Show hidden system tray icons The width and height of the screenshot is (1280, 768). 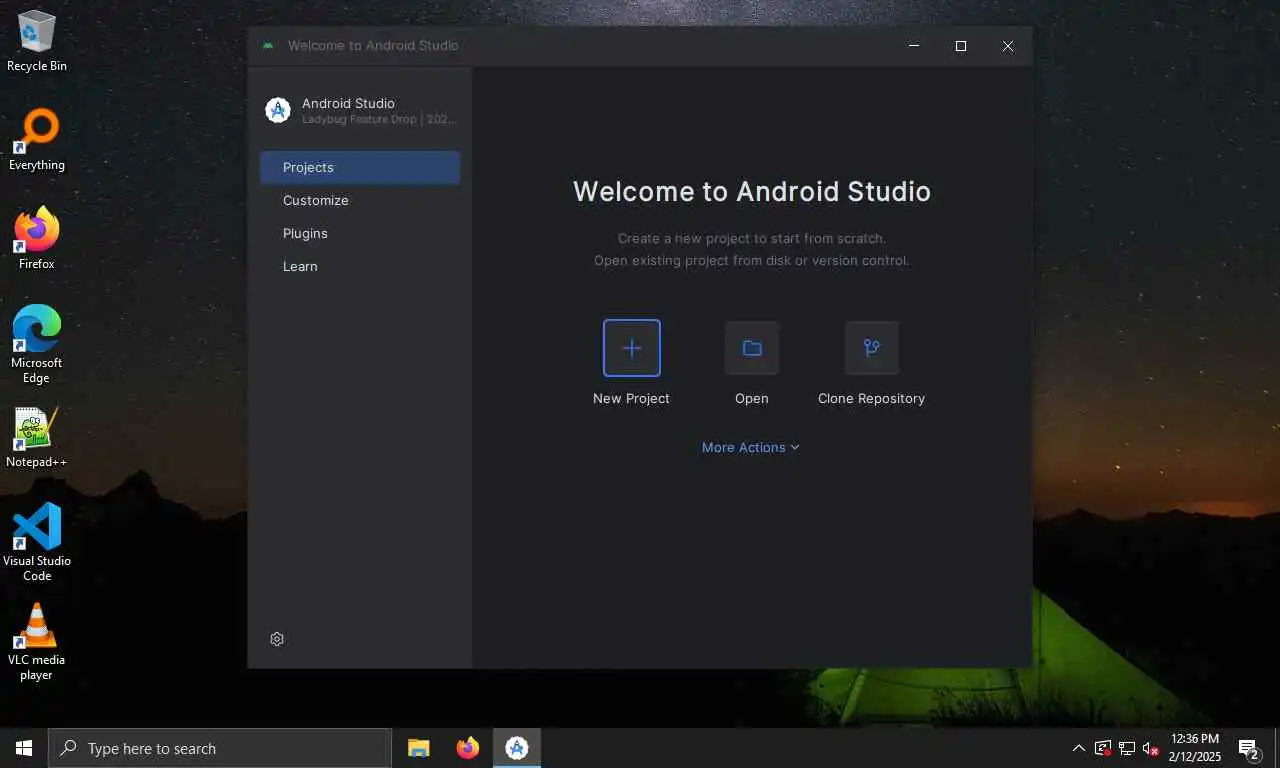[x=1078, y=748]
